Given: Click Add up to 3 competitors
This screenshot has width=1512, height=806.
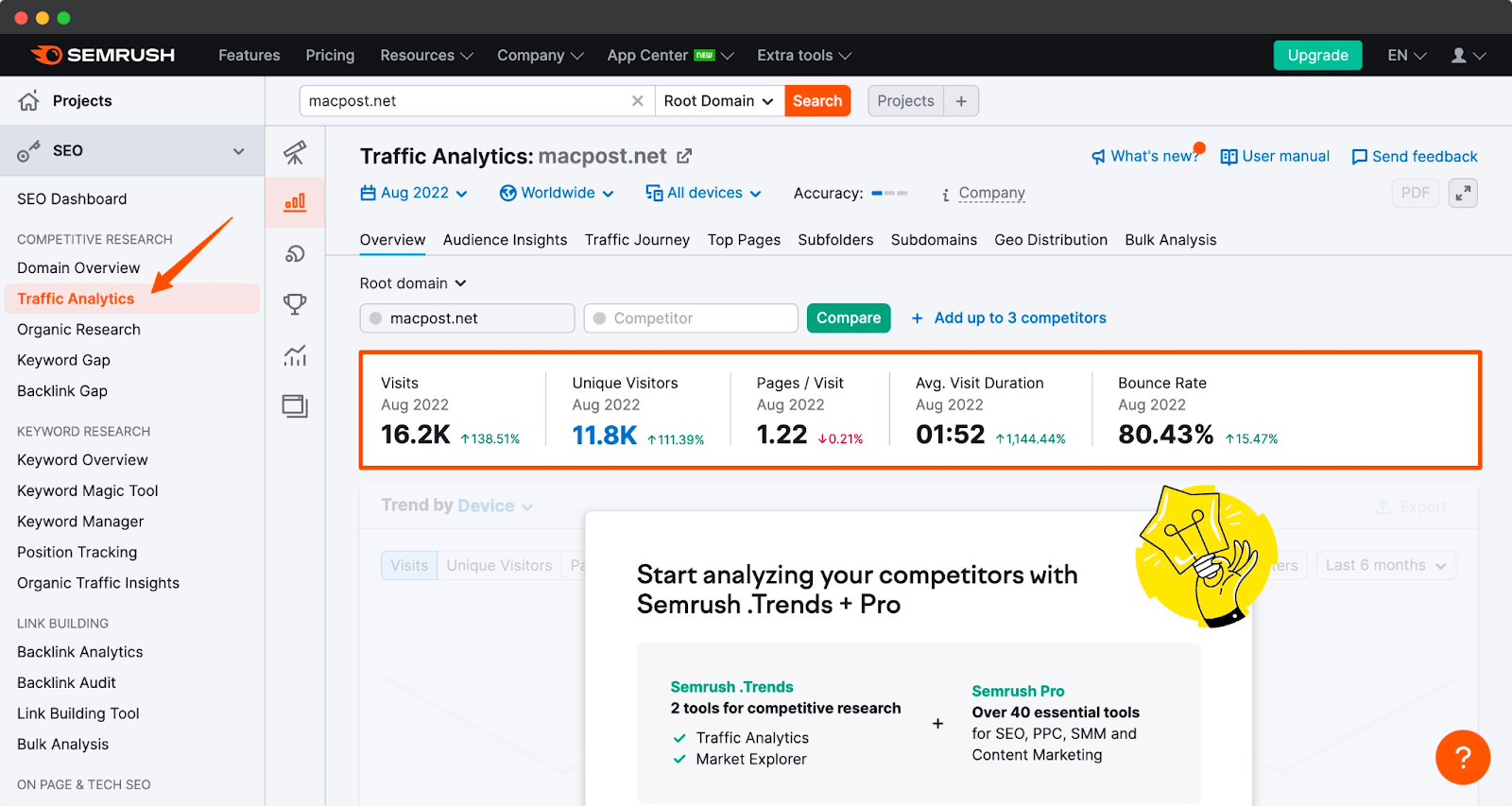Looking at the screenshot, I should pyautogui.click(x=1008, y=317).
